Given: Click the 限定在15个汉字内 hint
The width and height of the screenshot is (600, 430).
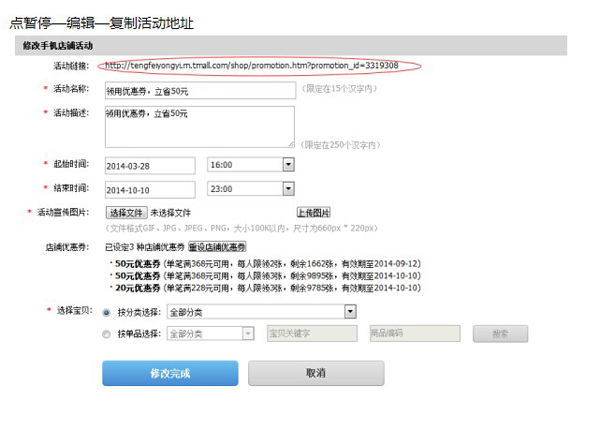Looking at the screenshot, I should [339, 89].
